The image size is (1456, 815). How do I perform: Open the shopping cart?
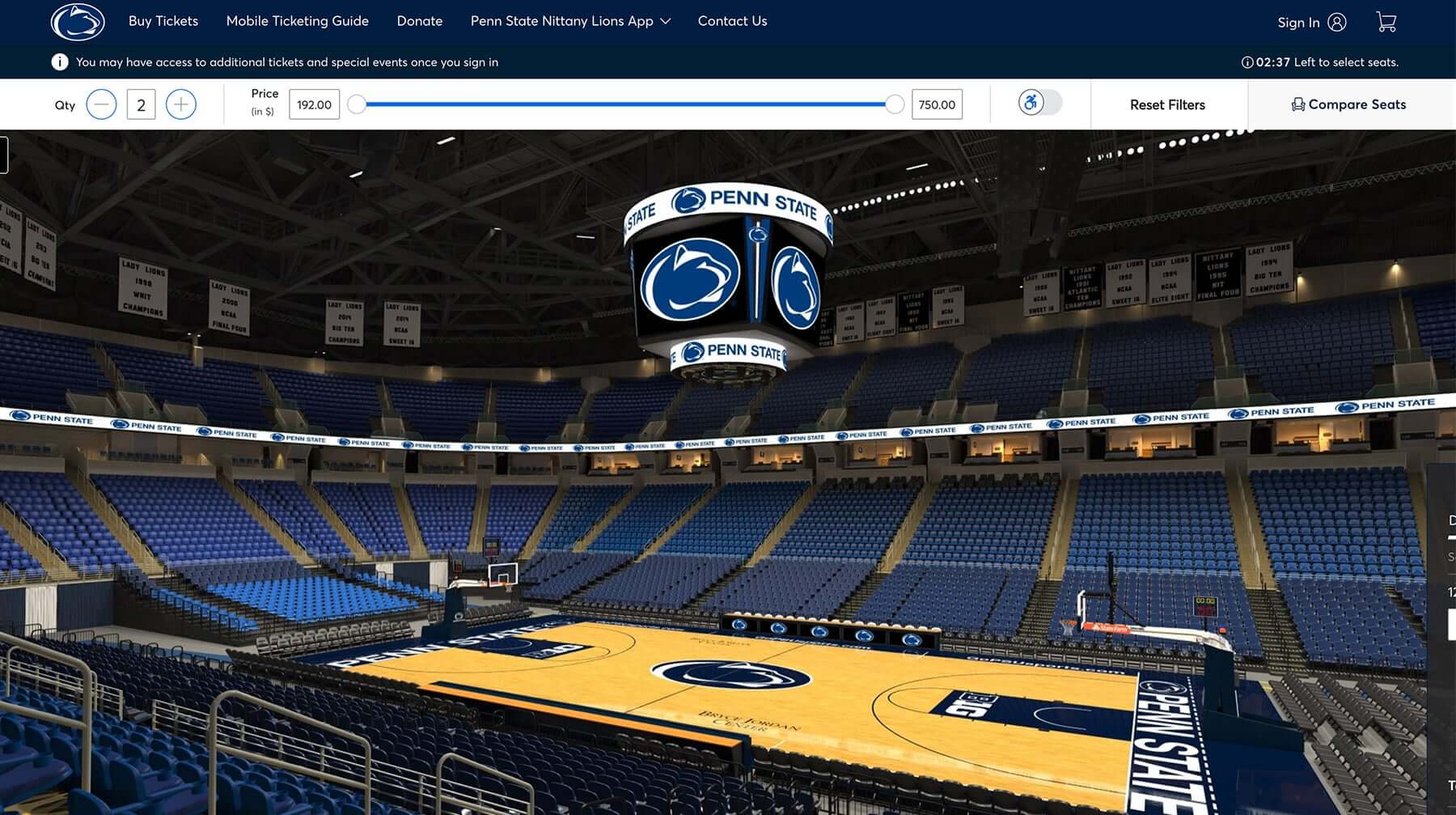1386,22
